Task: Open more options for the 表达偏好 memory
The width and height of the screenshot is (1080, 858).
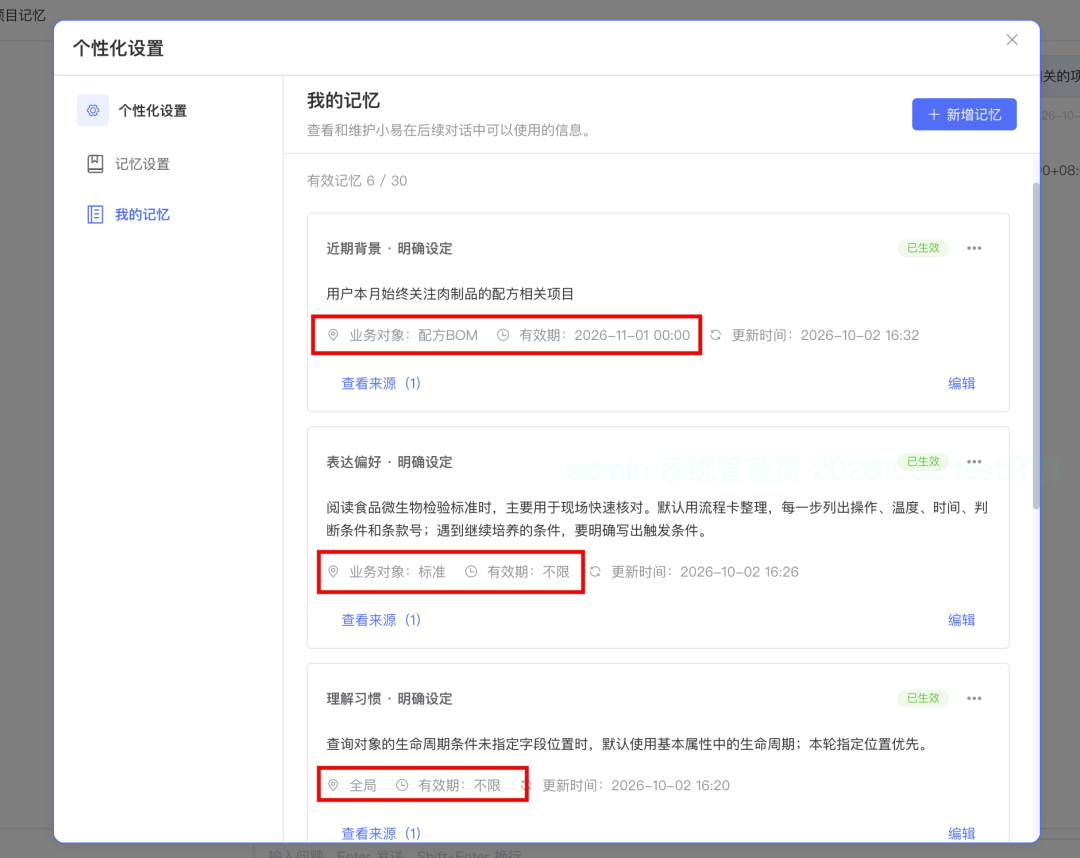Action: click(974, 461)
